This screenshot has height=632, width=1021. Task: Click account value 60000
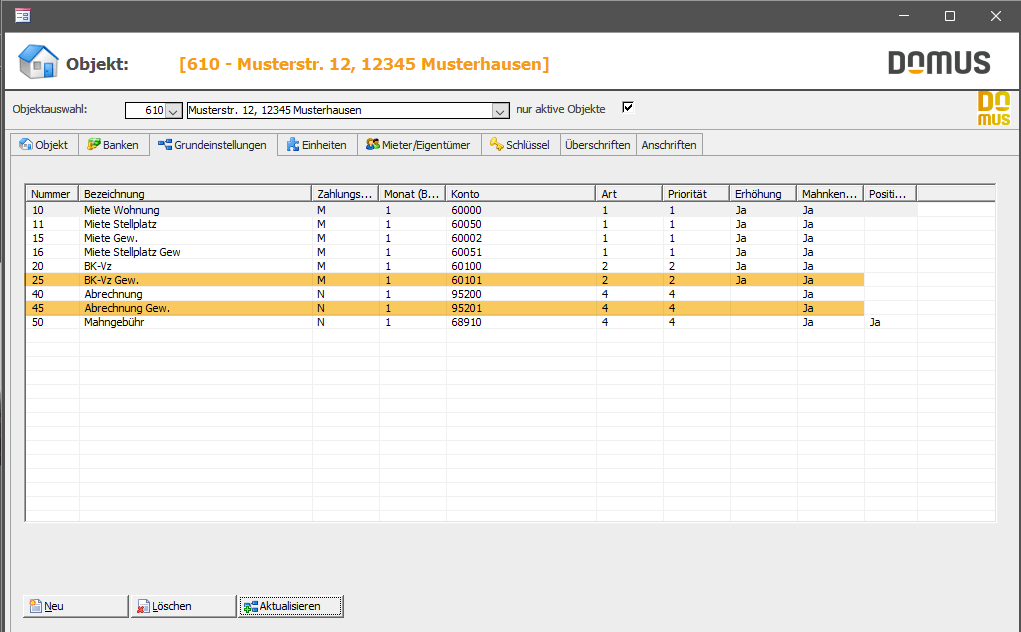coord(466,210)
